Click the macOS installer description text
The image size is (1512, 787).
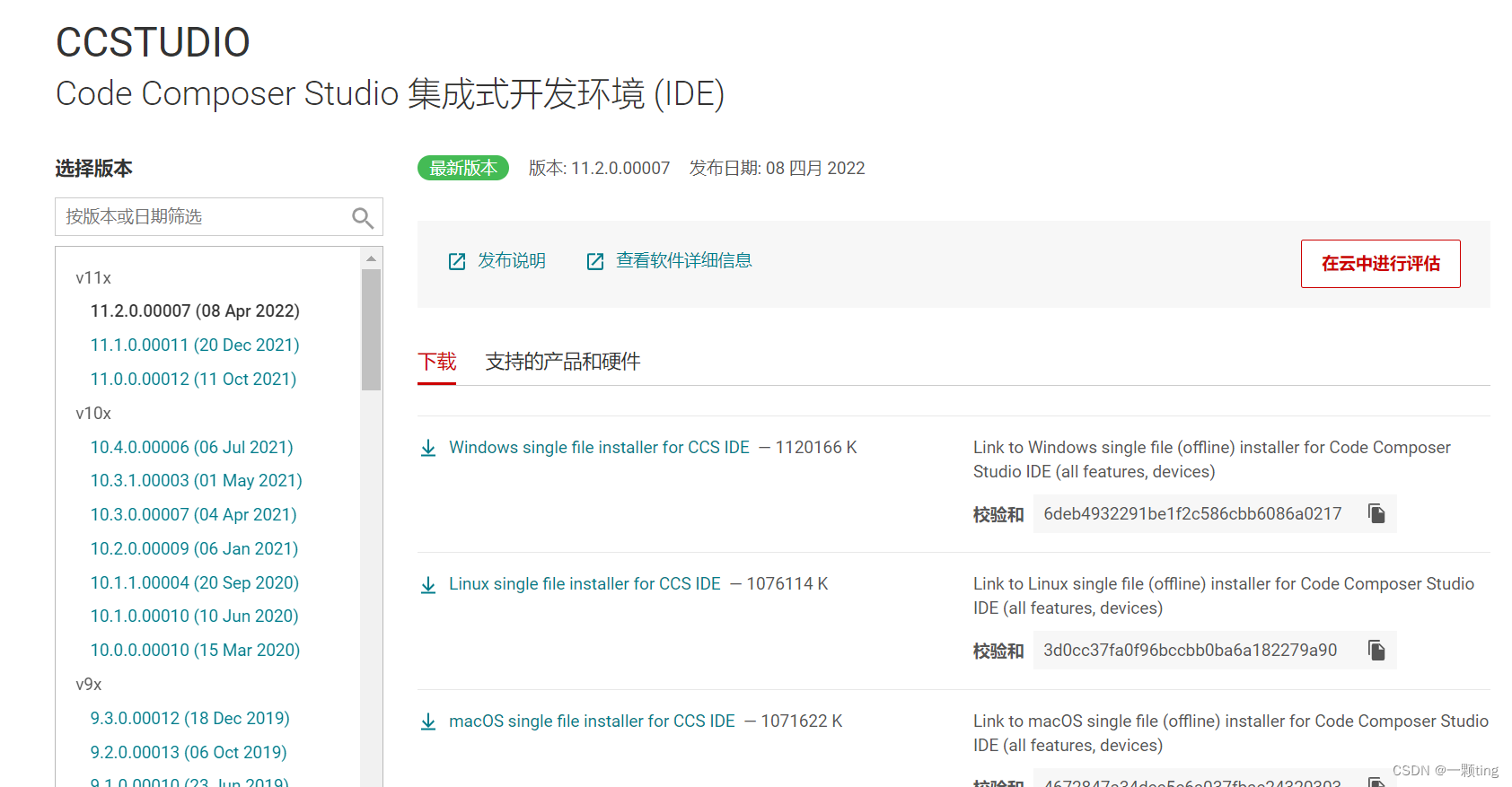pyautogui.click(x=1231, y=733)
